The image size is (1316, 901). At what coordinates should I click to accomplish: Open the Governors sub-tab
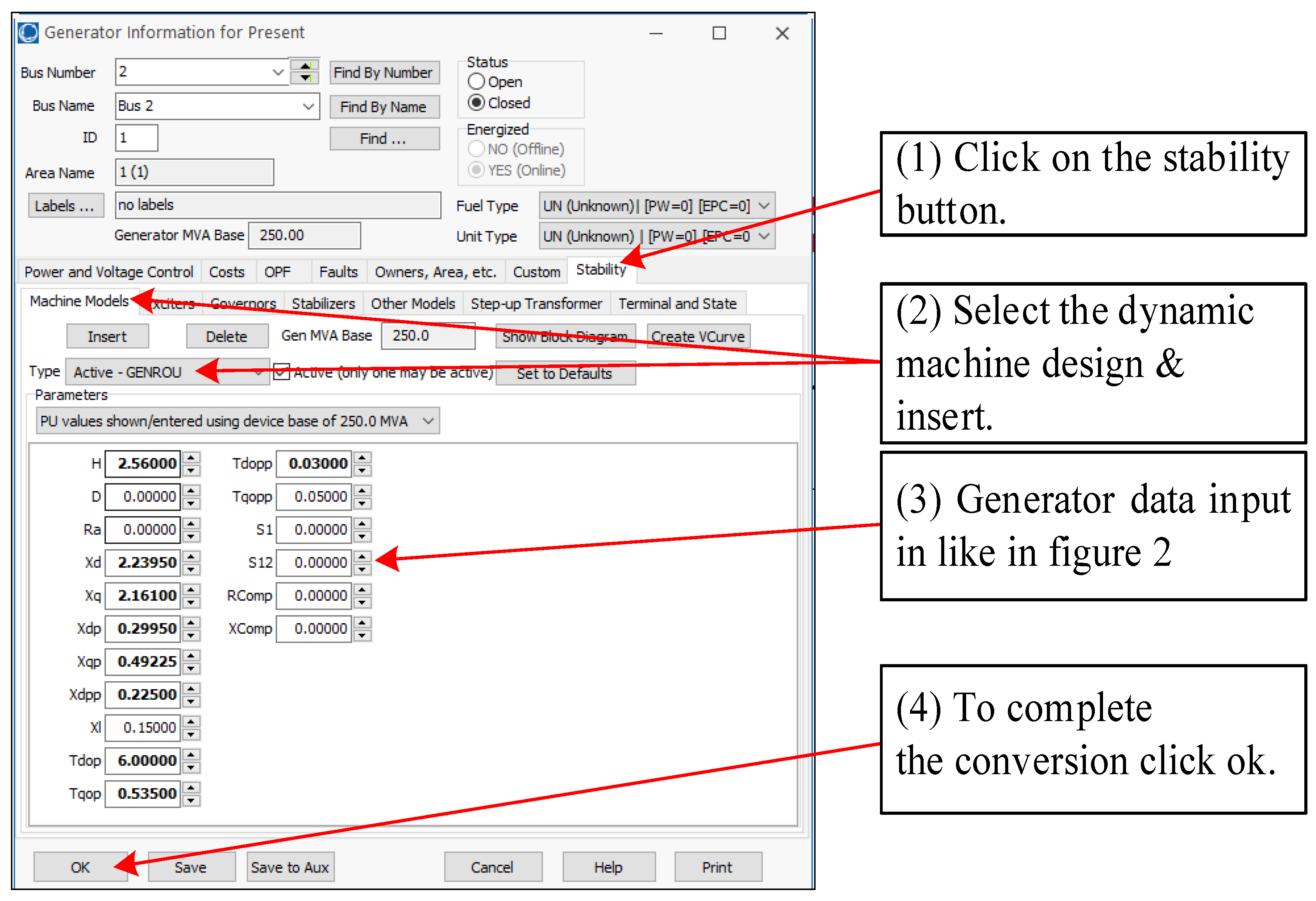[243, 304]
